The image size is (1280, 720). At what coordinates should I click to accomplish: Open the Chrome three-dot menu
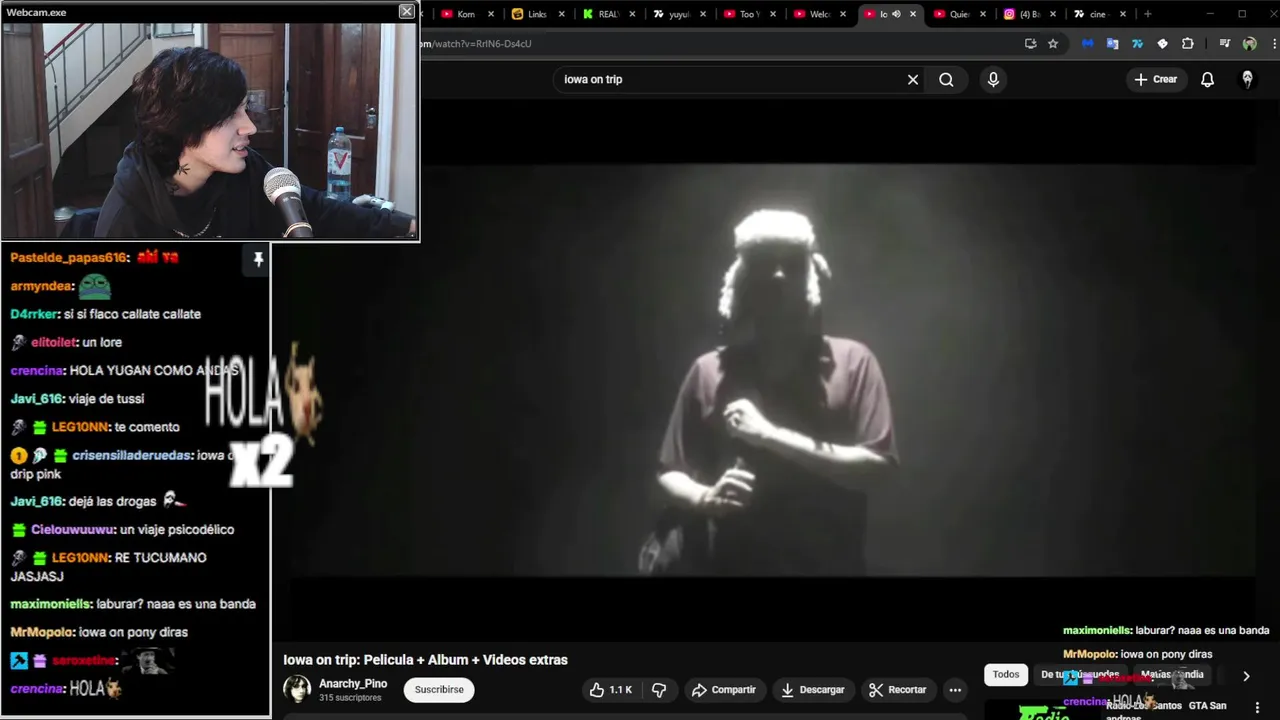[1274, 44]
